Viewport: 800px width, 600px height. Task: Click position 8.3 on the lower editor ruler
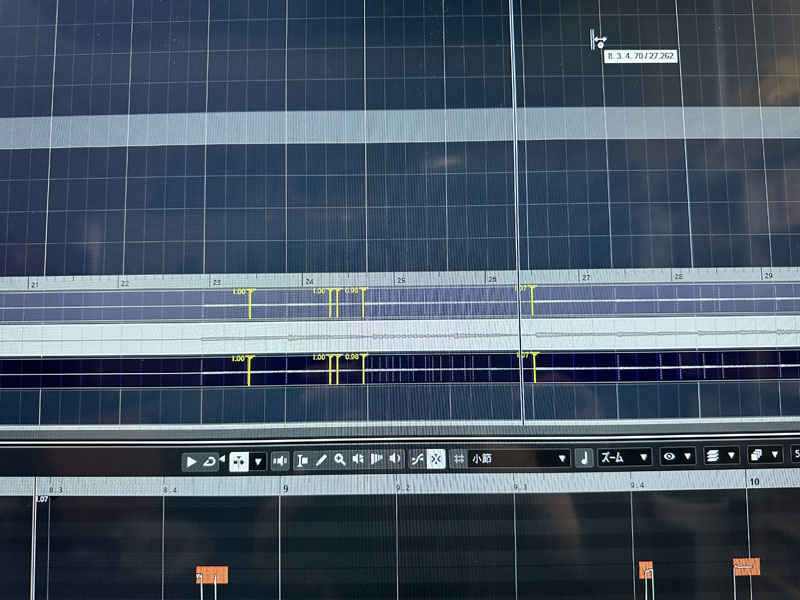(56, 490)
